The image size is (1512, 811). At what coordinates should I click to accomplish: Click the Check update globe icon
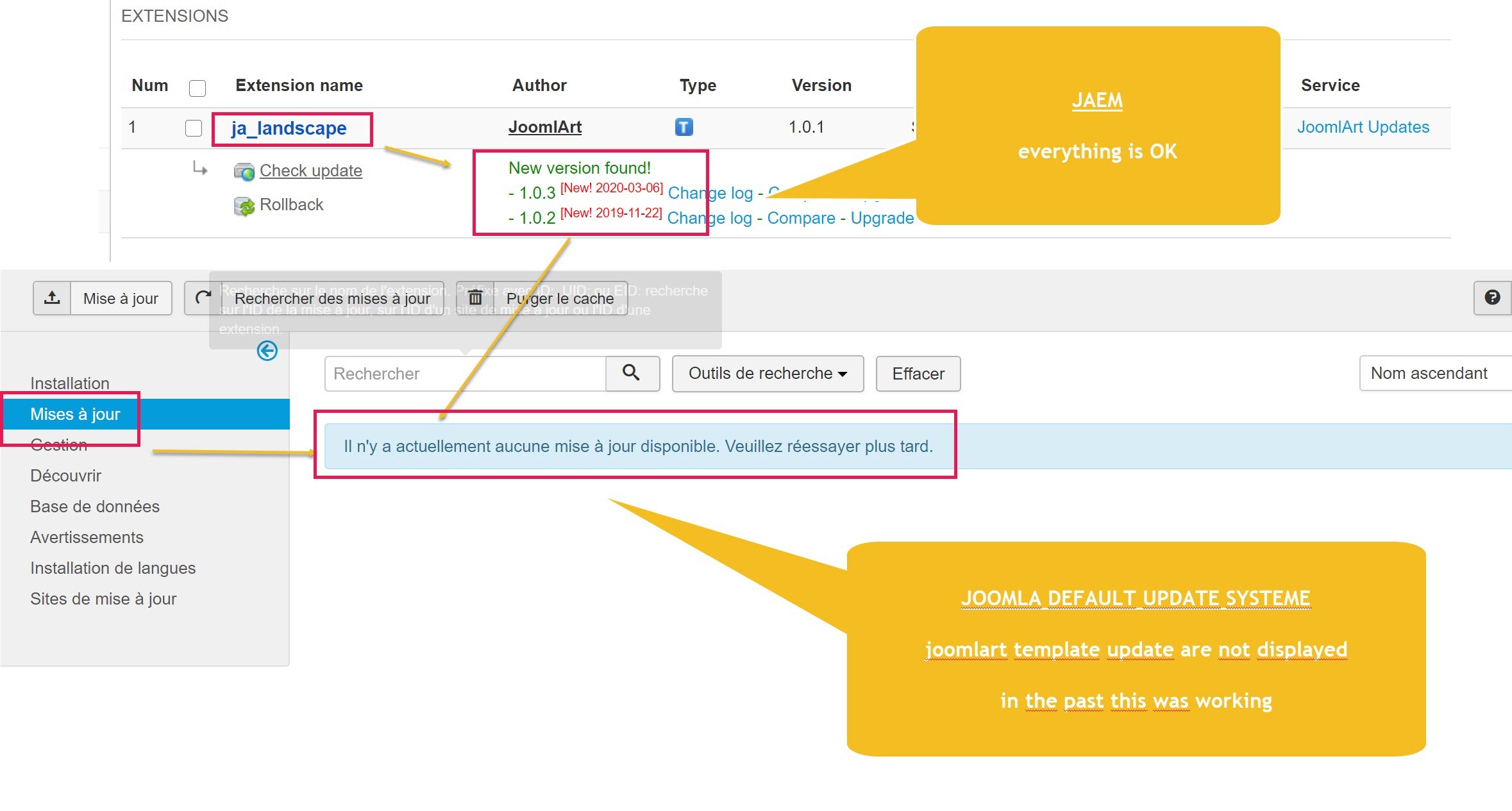(x=244, y=172)
